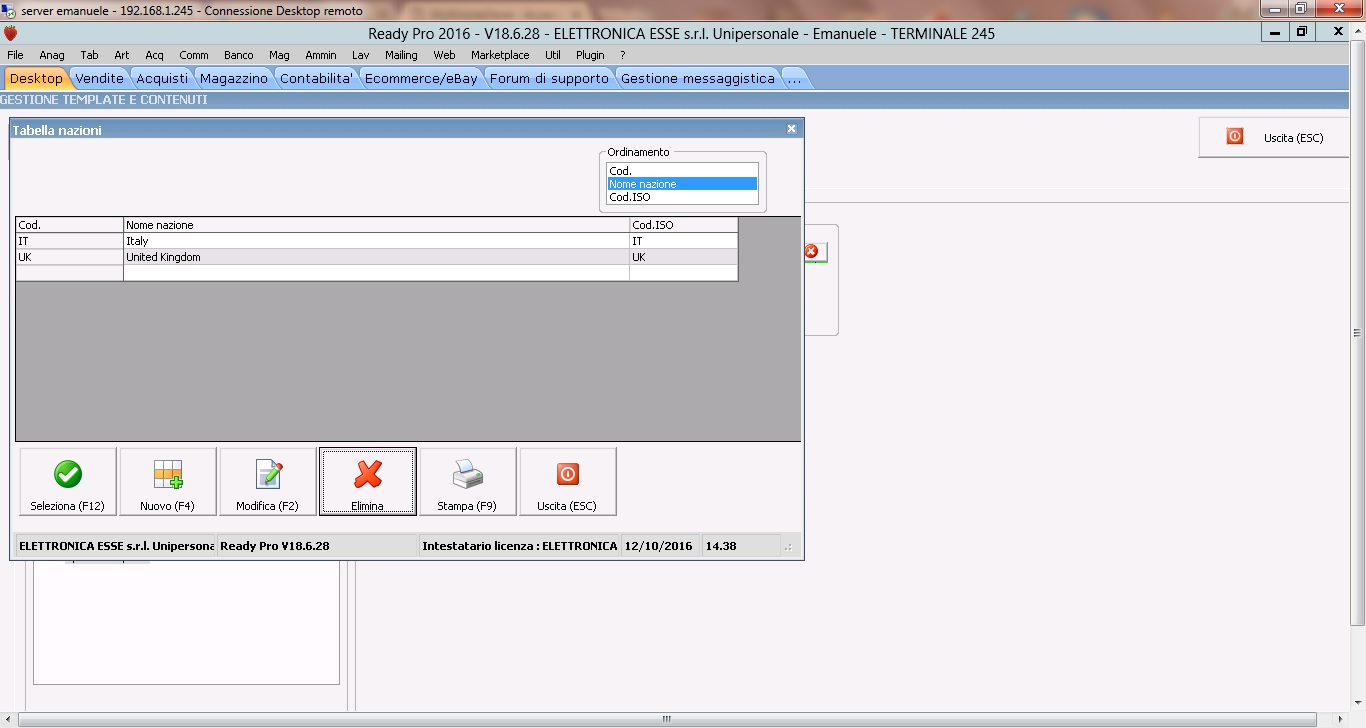This screenshot has width=1366, height=728.
Task: Add a new nation with Nuovo (F4)
Action: 168,481
